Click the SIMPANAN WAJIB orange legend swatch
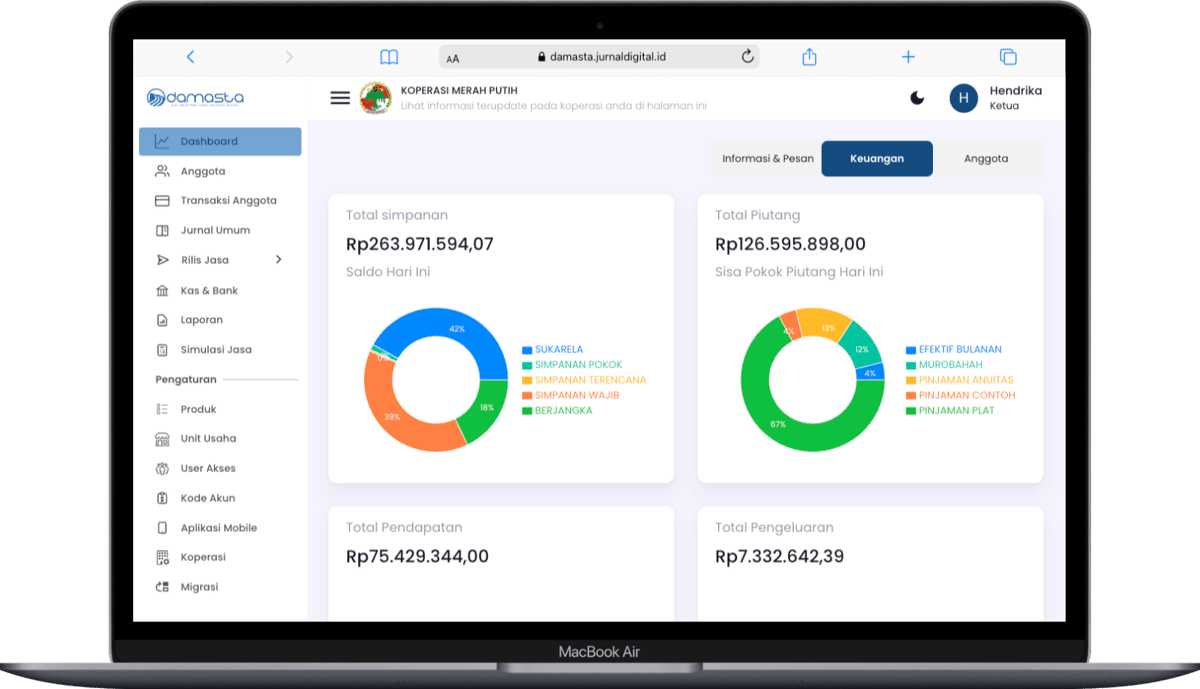The image size is (1200, 689). point(527,396)
